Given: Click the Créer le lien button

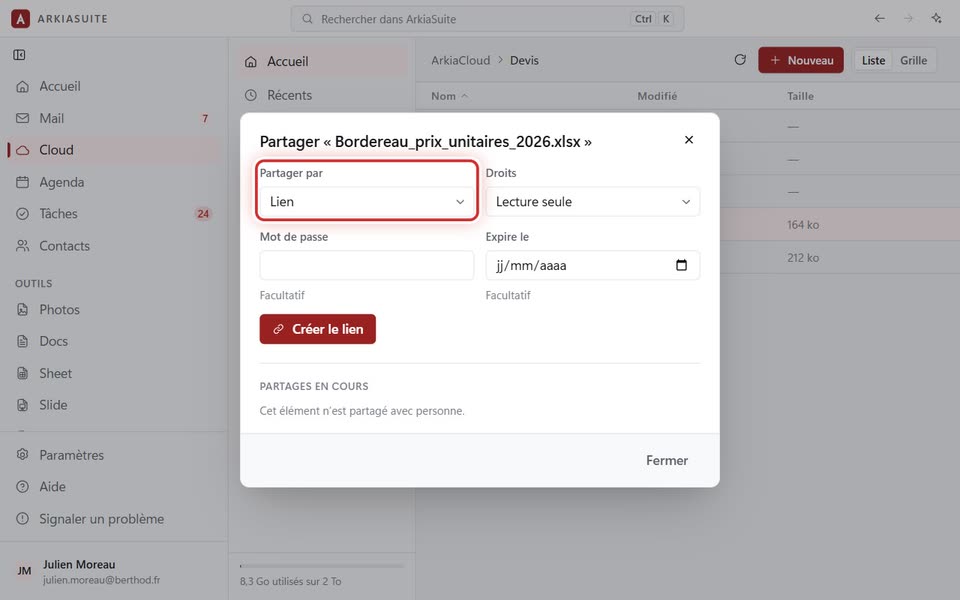Looking at the screenshot, I should (318, 329).
